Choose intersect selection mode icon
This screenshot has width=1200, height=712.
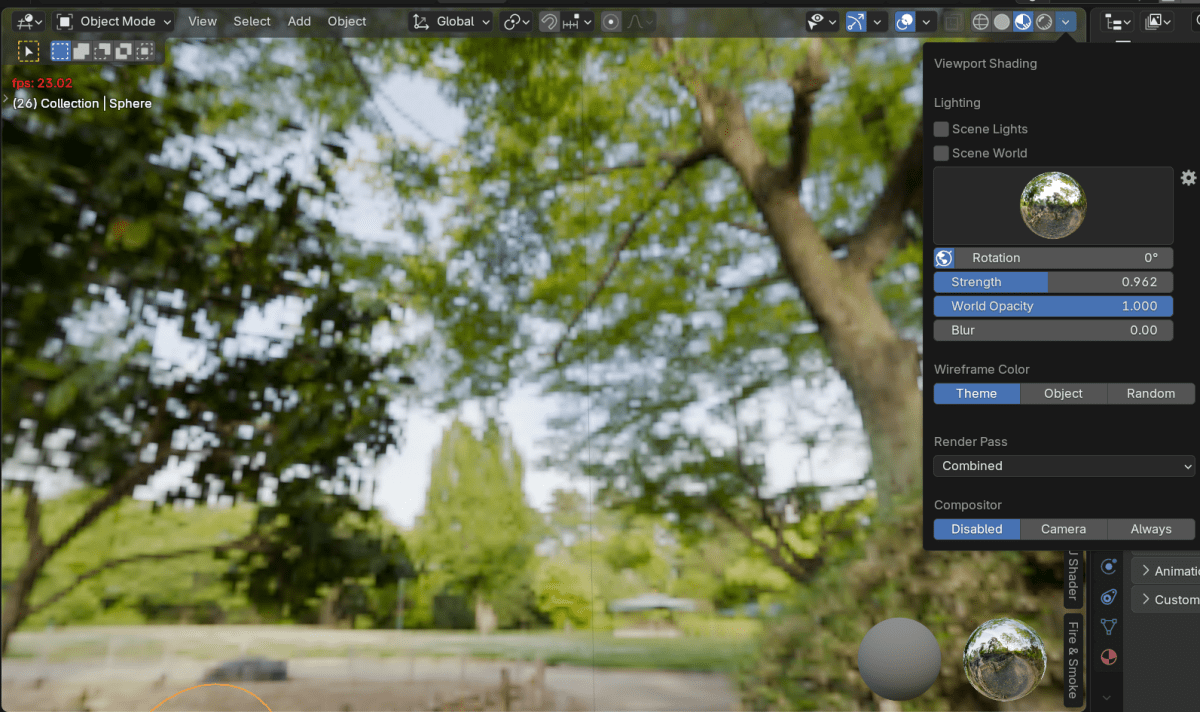[x=145, y=50]
